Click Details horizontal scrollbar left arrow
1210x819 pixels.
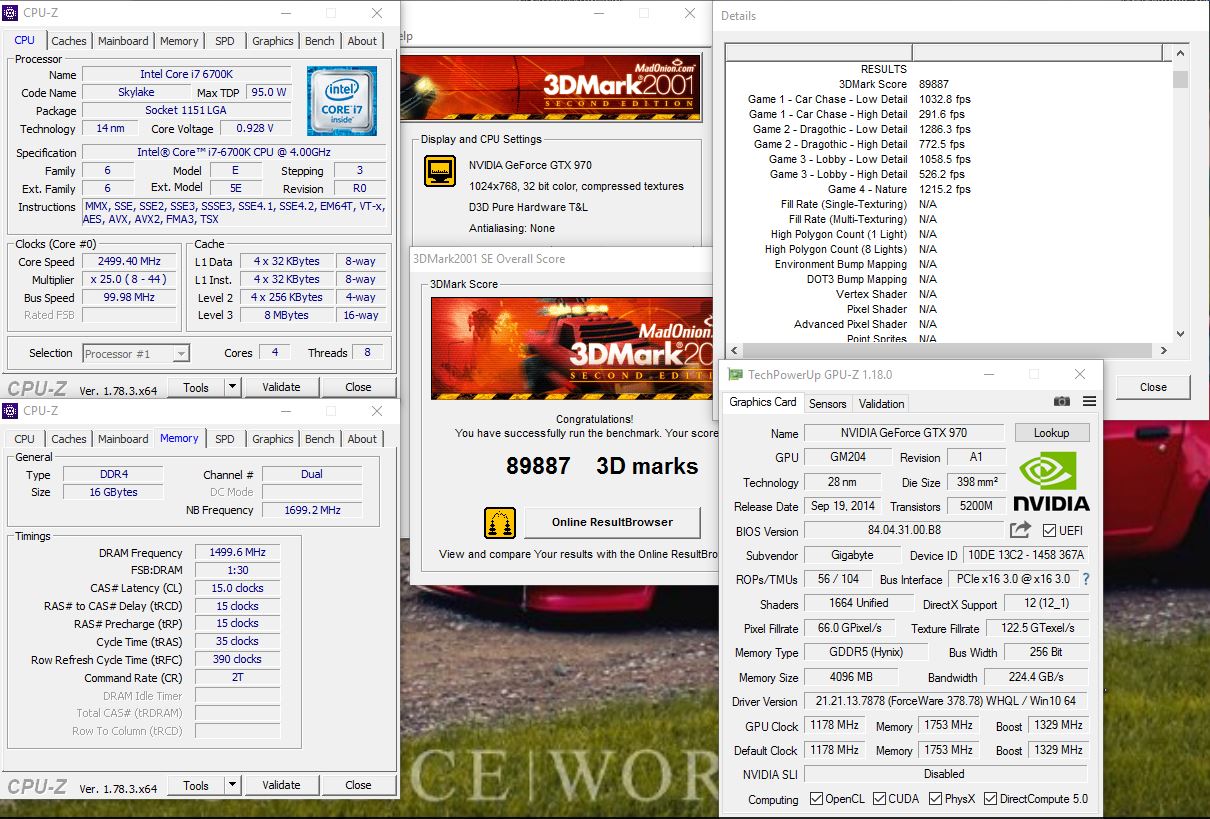tap(734, 350)
